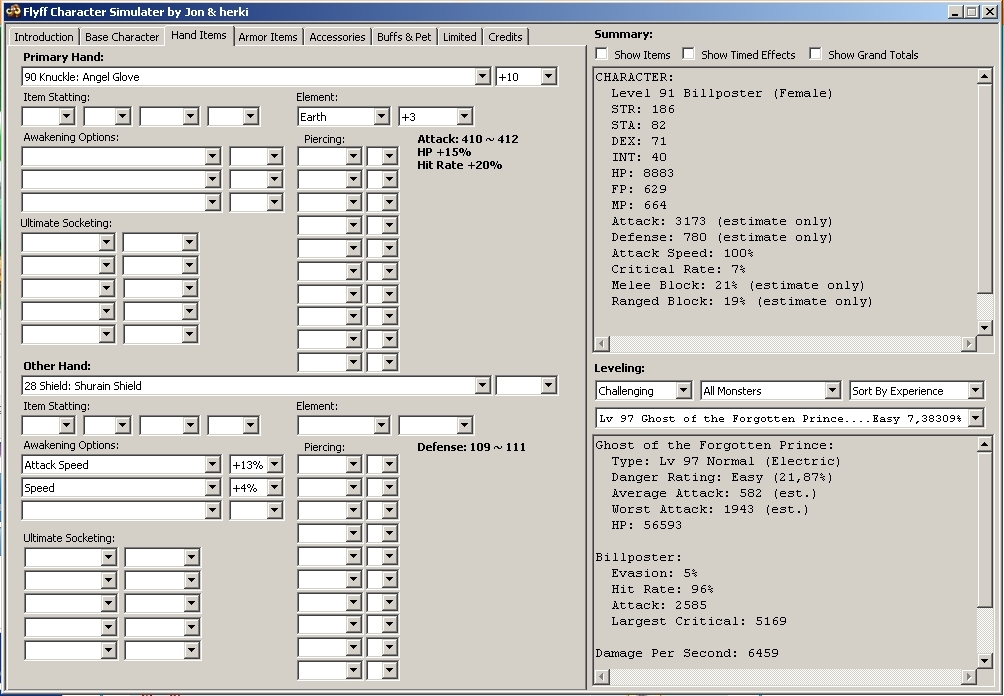Open the Buffs & Pet tab

pos(404,37)
